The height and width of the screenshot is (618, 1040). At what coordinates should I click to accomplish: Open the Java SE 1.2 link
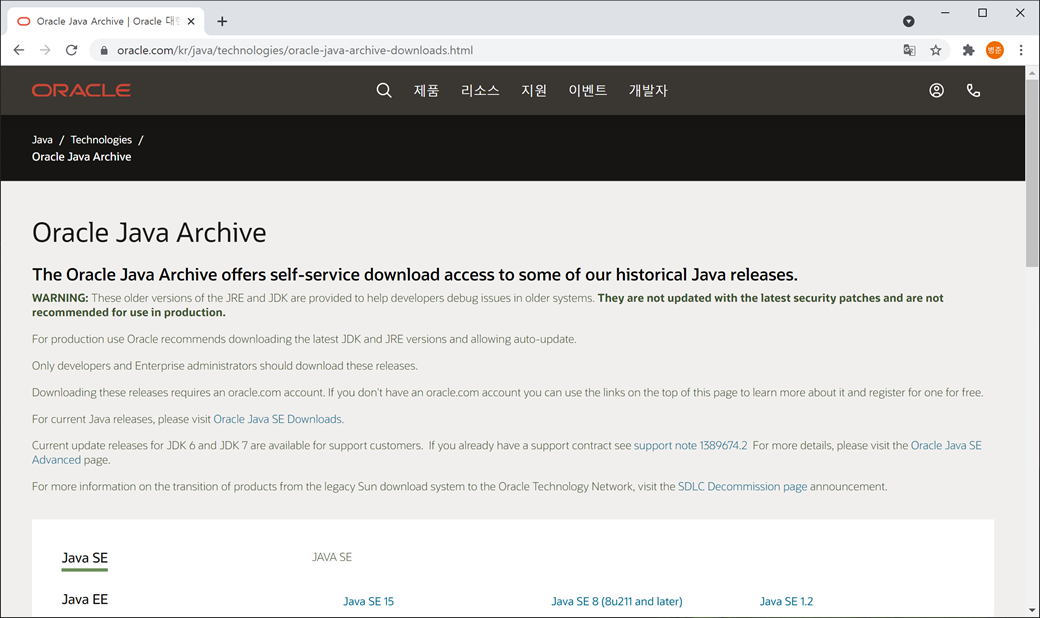786,601
